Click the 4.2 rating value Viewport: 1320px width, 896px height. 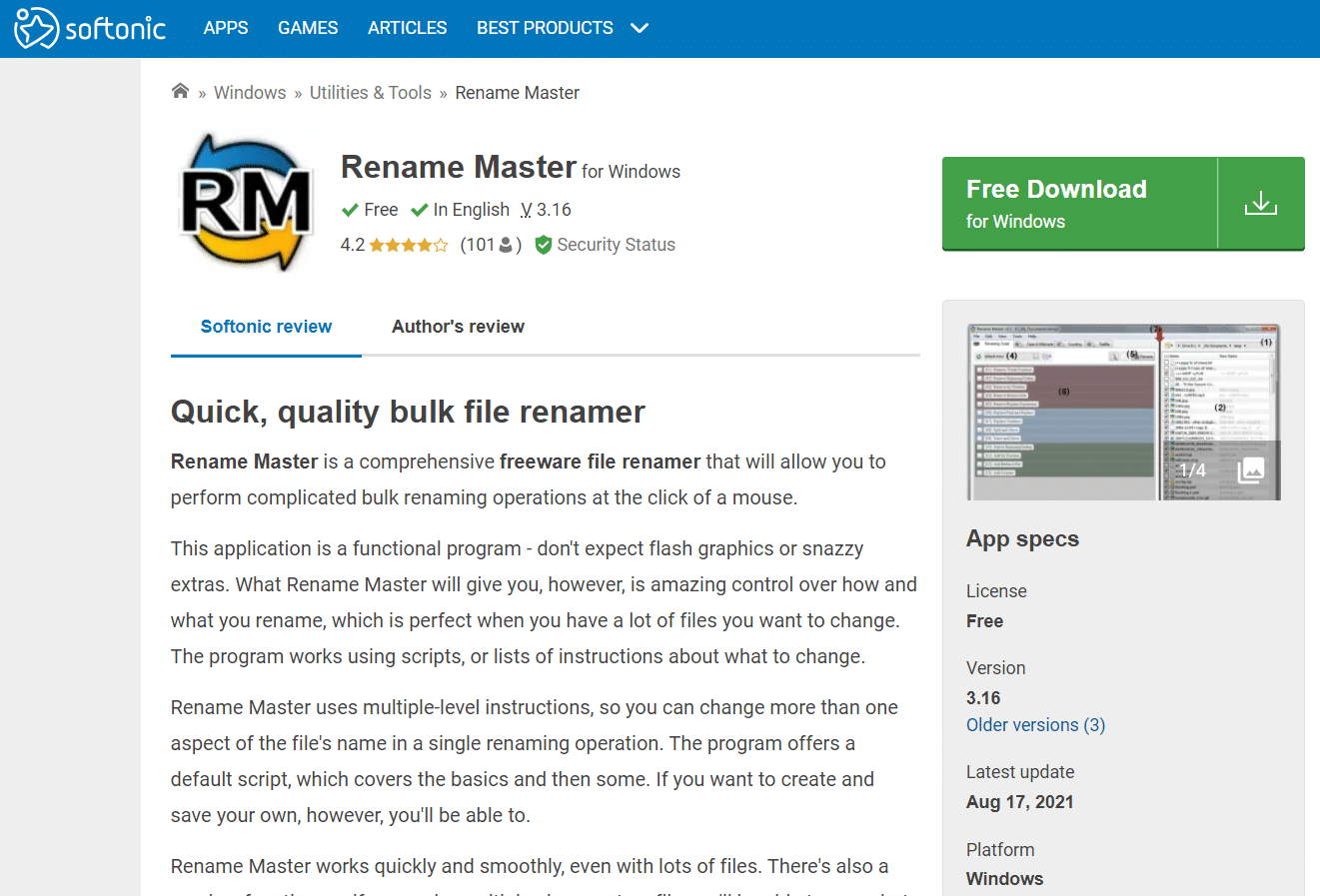353,245
